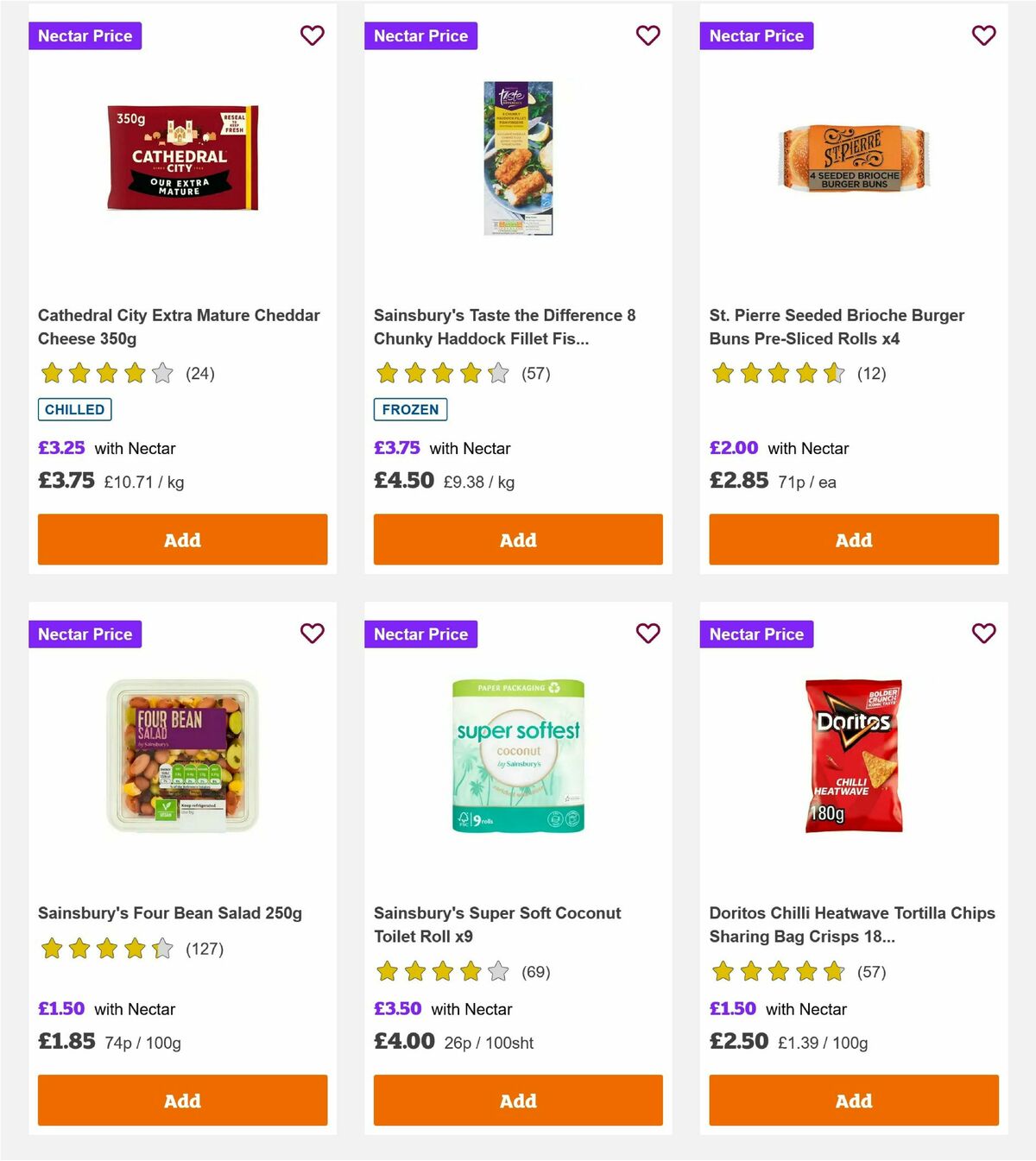Select the Nectar Price badge on Doritos card
The width and height of the screenshot is (1036, 1161).
tap(756, 634)
